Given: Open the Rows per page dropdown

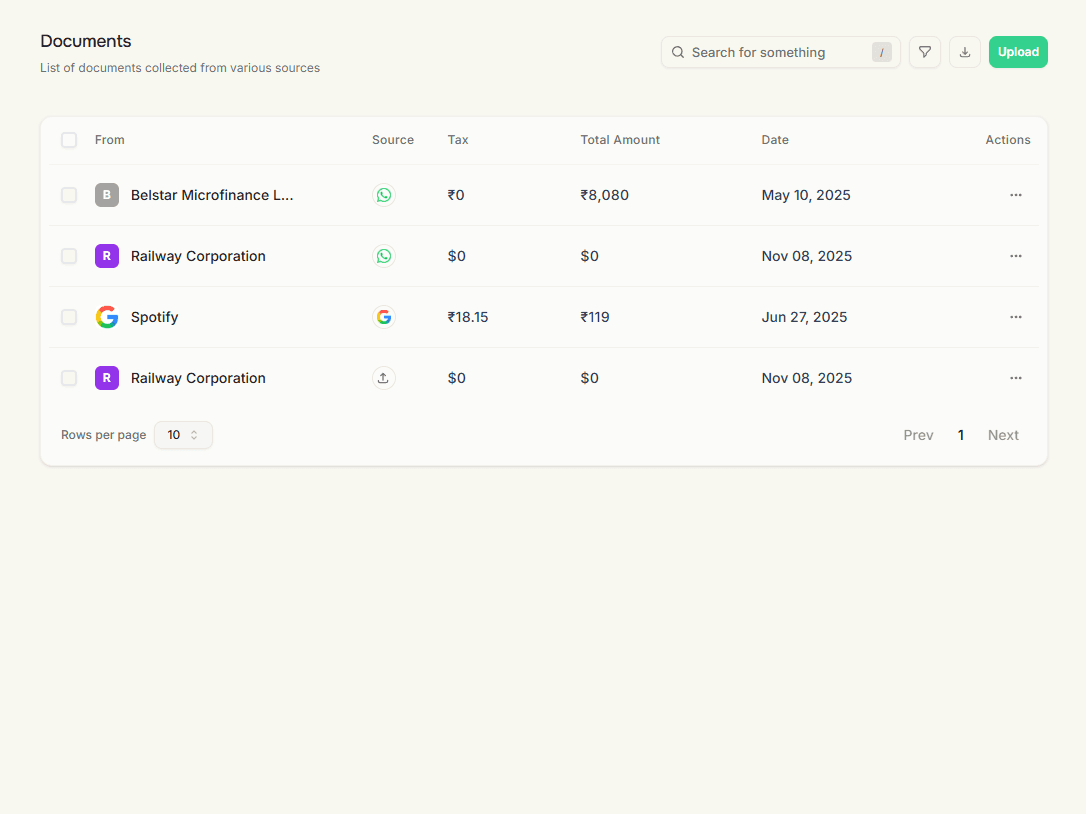Looking at the screenshot, I should click(x=183, y=435).
